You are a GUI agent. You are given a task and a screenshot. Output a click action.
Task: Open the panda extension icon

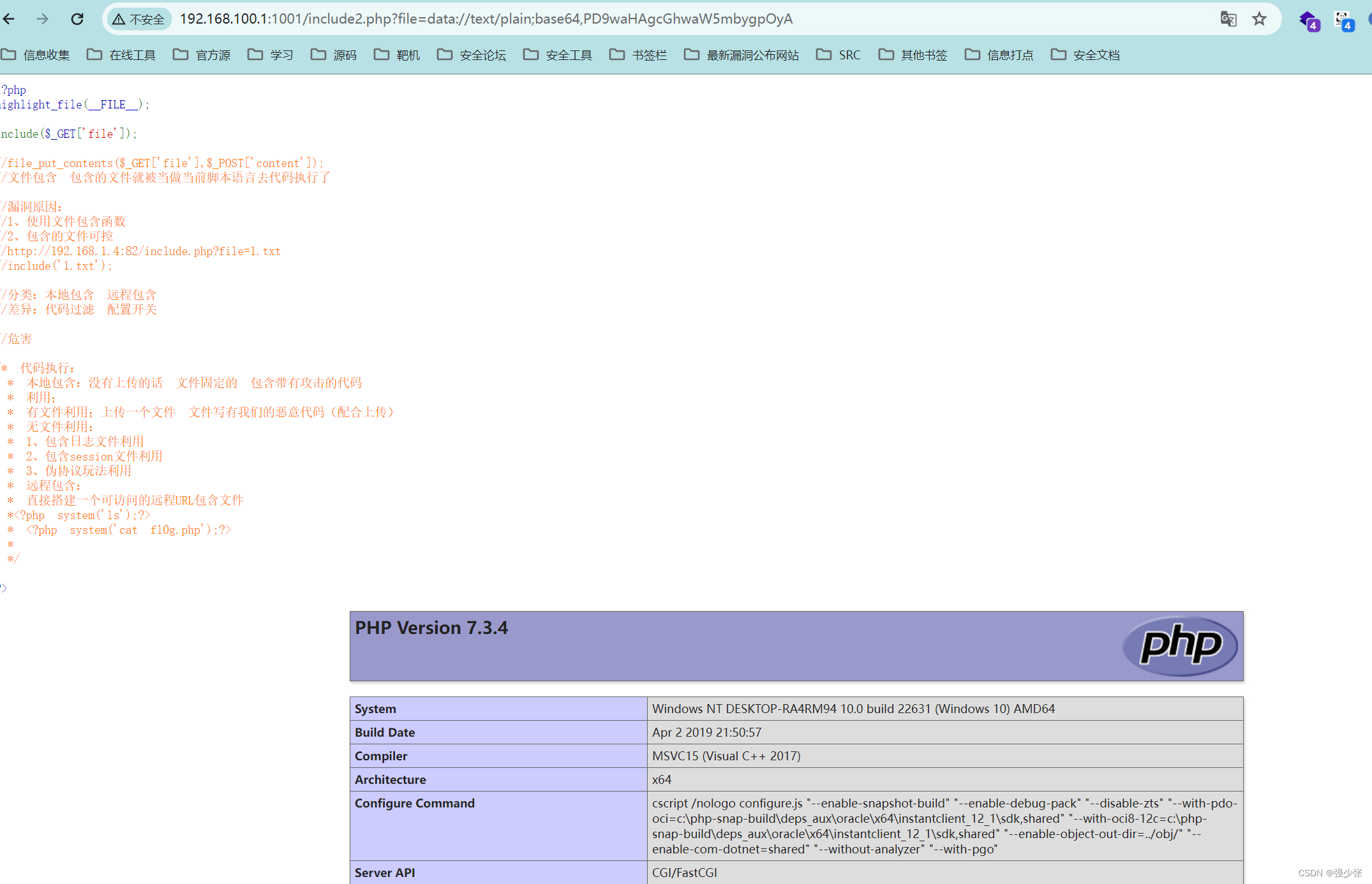tap(1343, 20)
